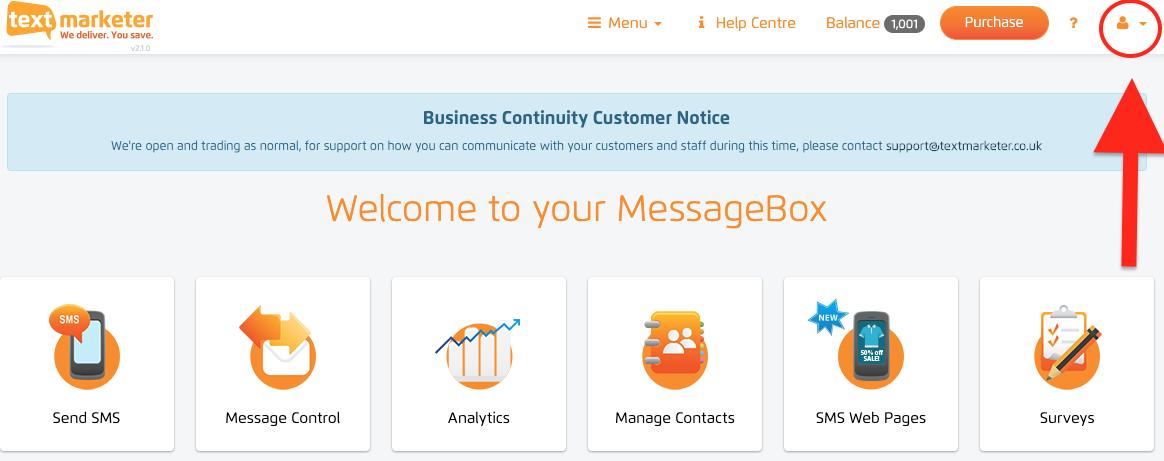This screenshot has height=461, width=1164.
Task: Click the 1,001 balance badge
Action: click(904, 24)
